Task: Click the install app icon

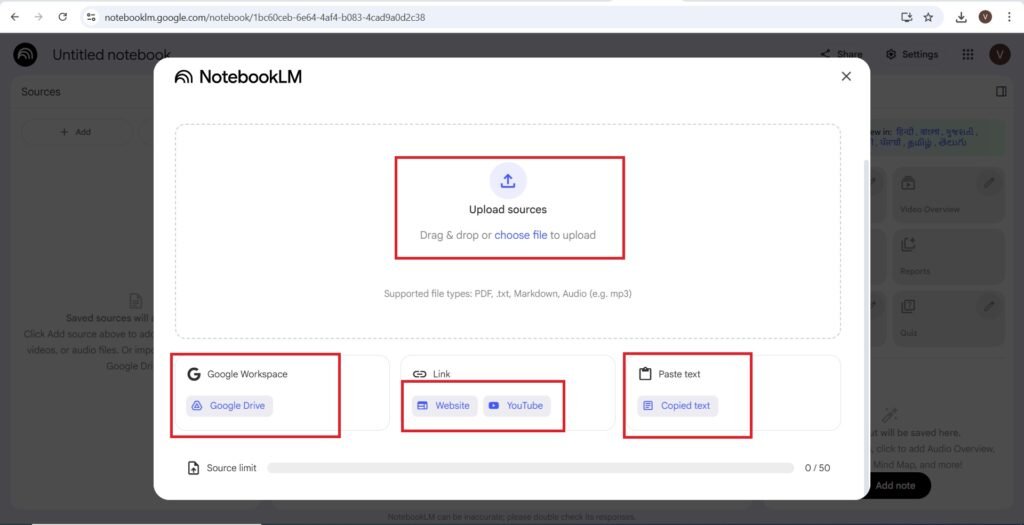Action: pos(906,17)
